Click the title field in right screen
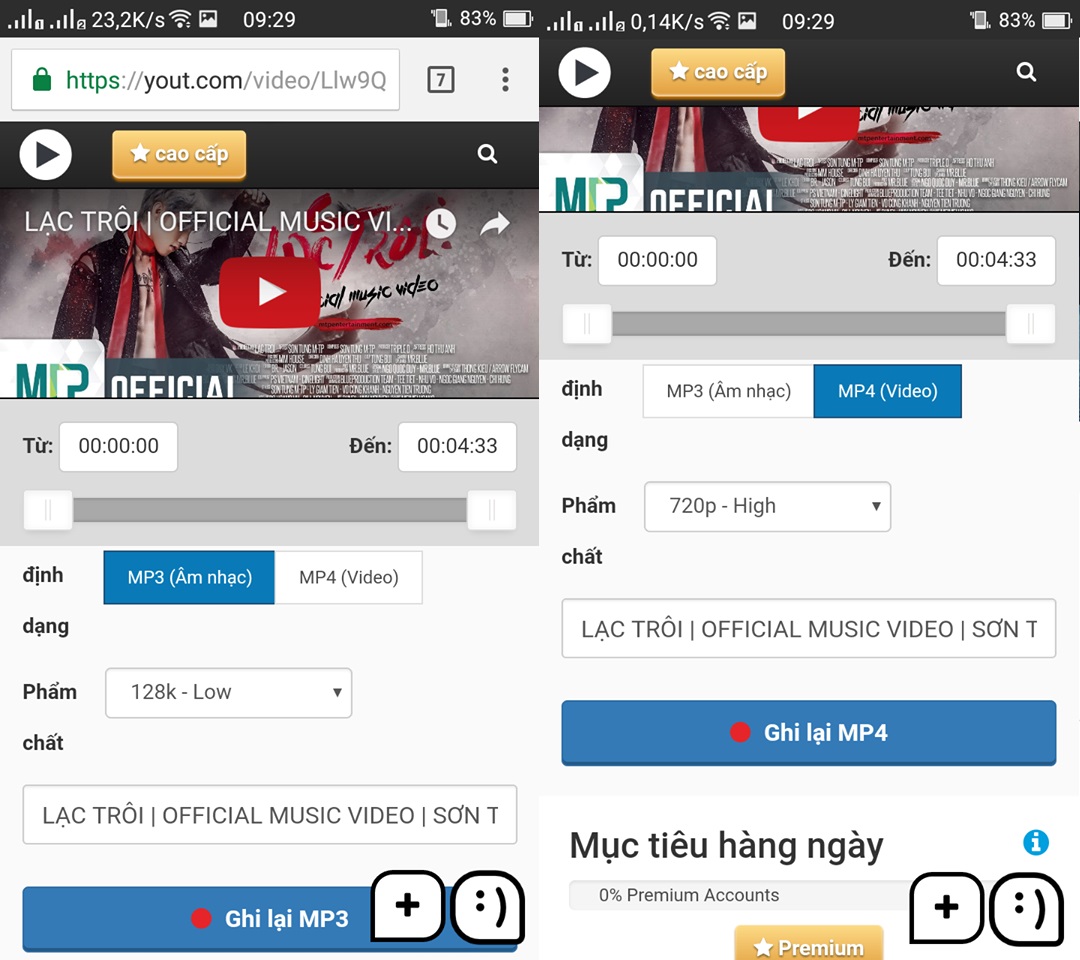The height and width of the screenshot is (960, 1080). (809, 628)
